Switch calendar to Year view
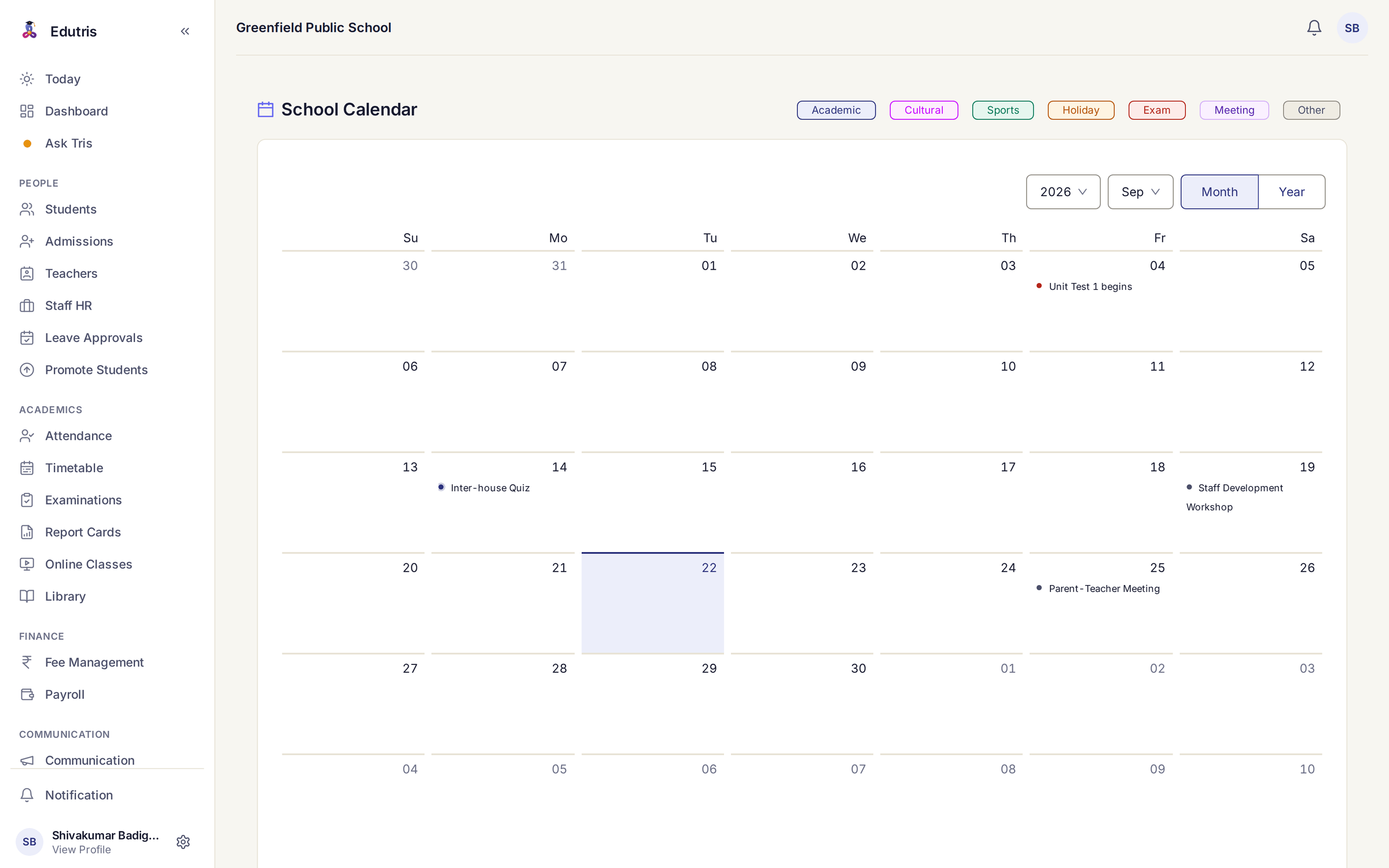Screen dimensions: 1389x868 click(1291, 192)
